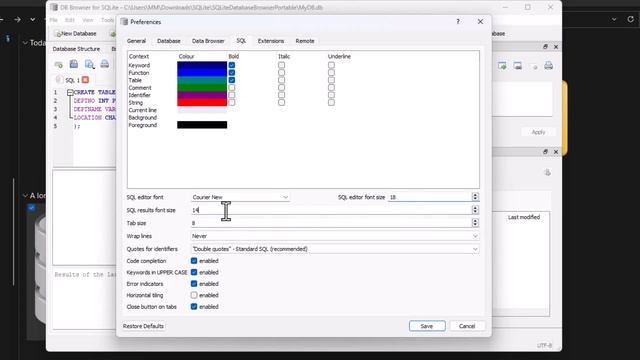Click the refresh icon in the background window
Screen dimensions: 640x360
[x=630, y=19]
